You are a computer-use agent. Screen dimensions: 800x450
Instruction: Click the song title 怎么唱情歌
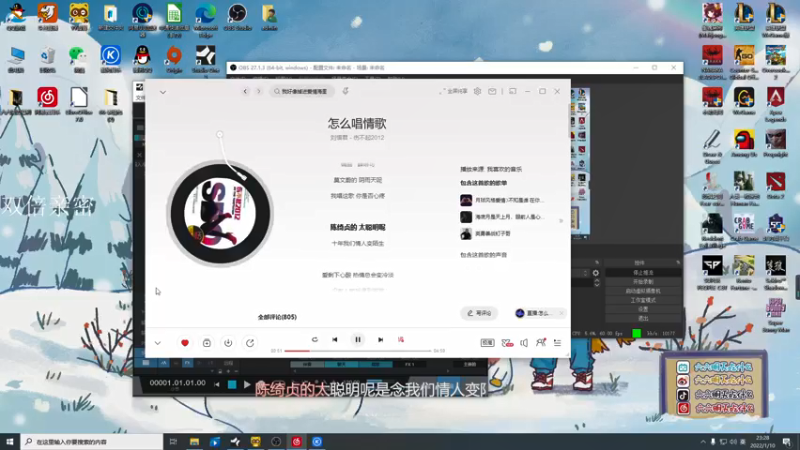(x=357, y=123)
